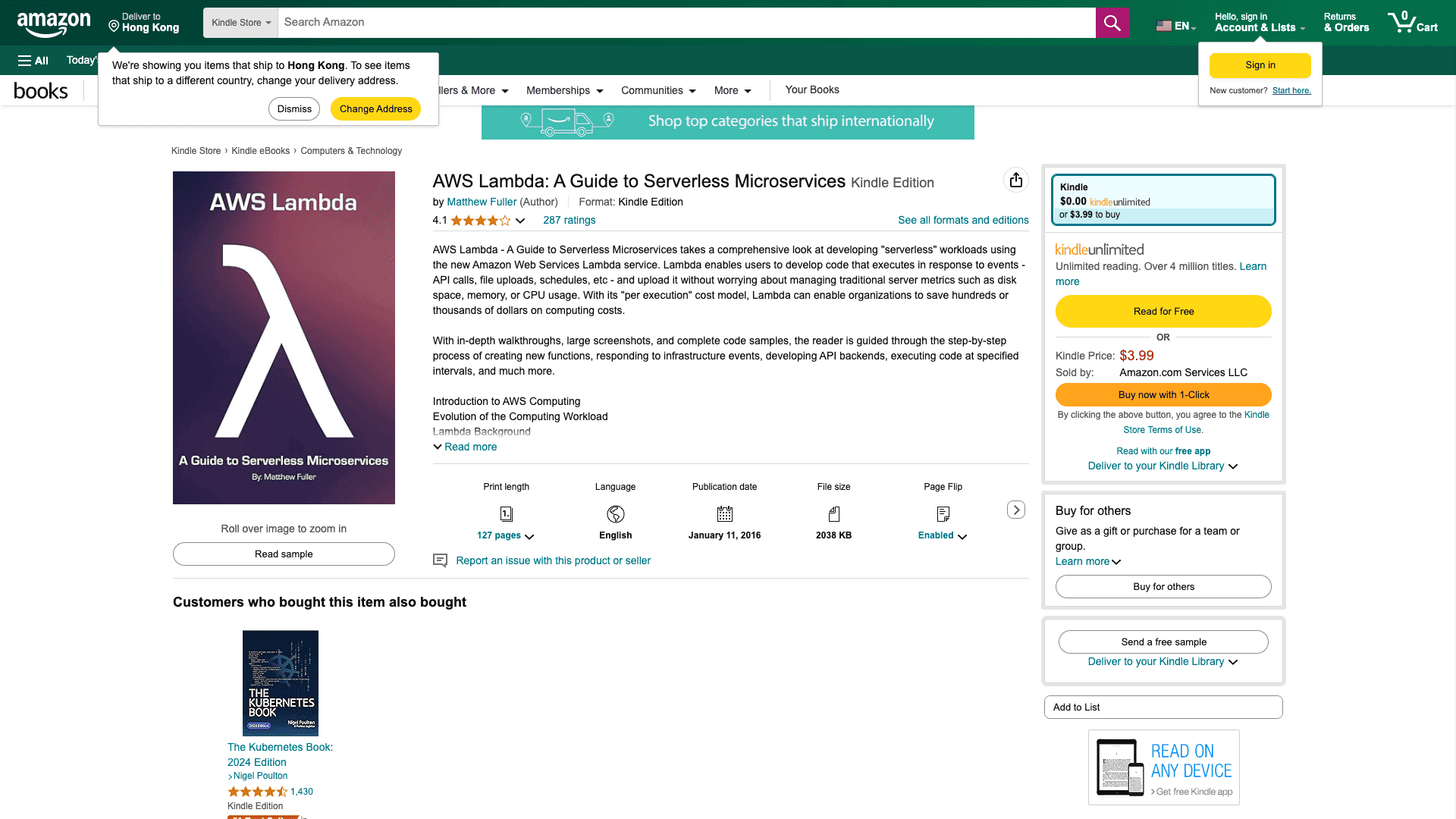Open Returns & Orders

click(1347, 23)
